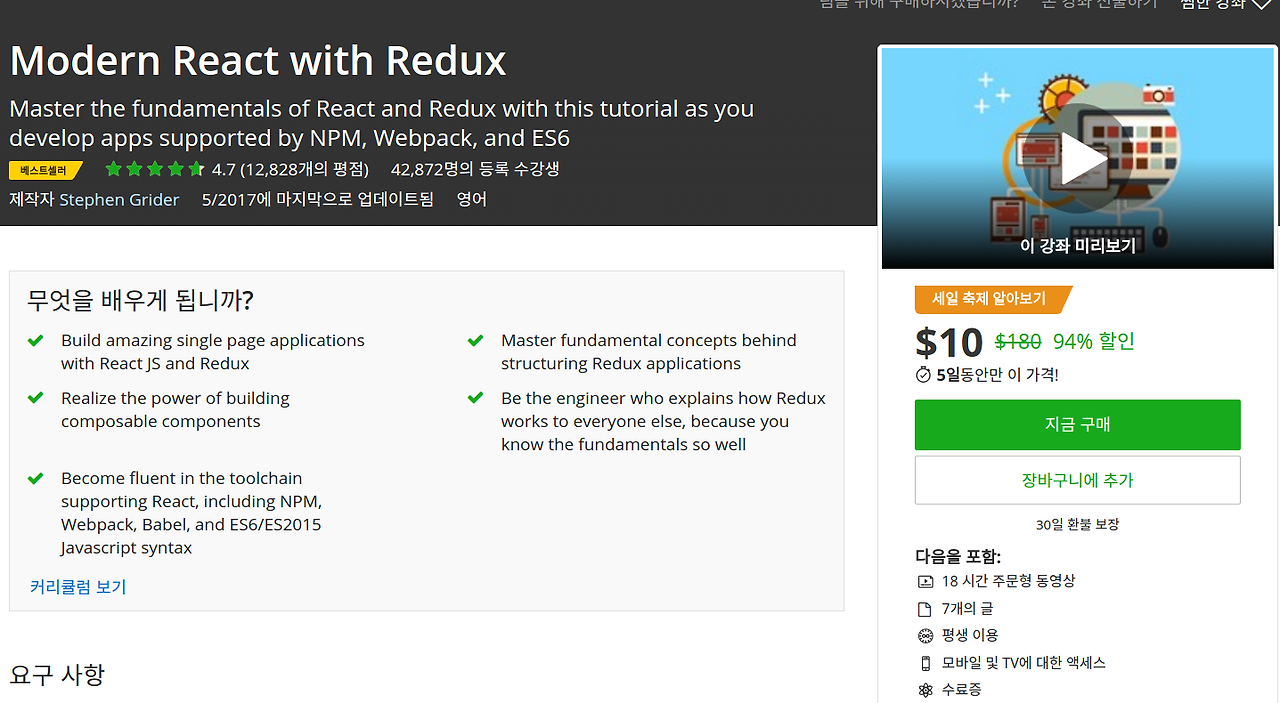Click the document icon beside 7개의 글
This screenshot has height=703, width=1280.
925,608
